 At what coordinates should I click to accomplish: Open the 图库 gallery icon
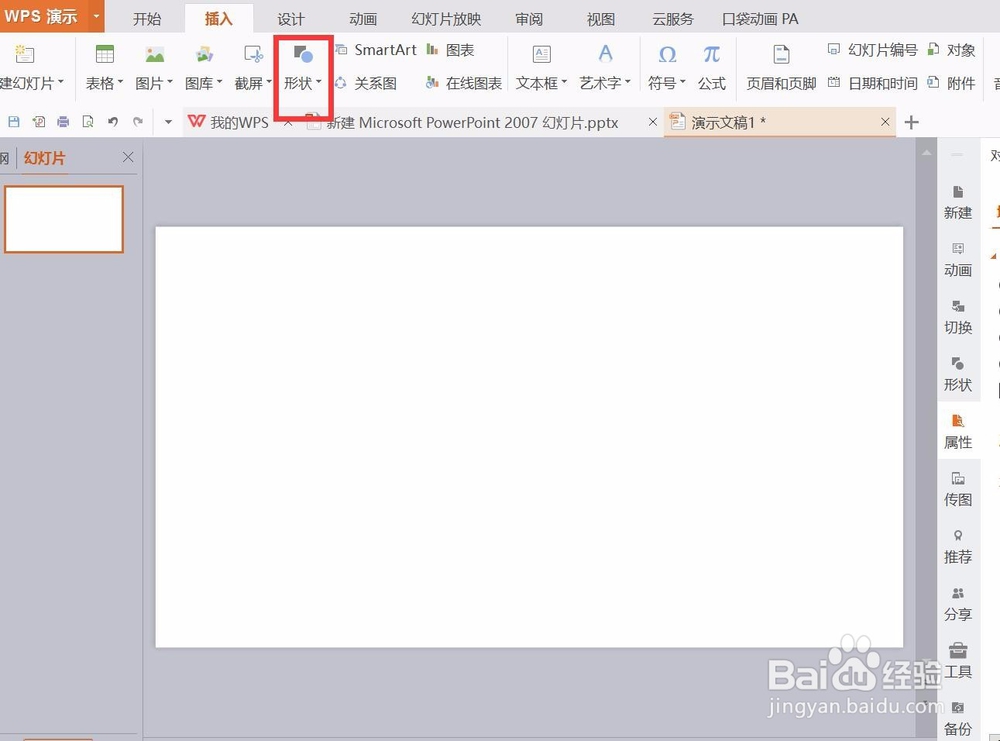[204, 55]
